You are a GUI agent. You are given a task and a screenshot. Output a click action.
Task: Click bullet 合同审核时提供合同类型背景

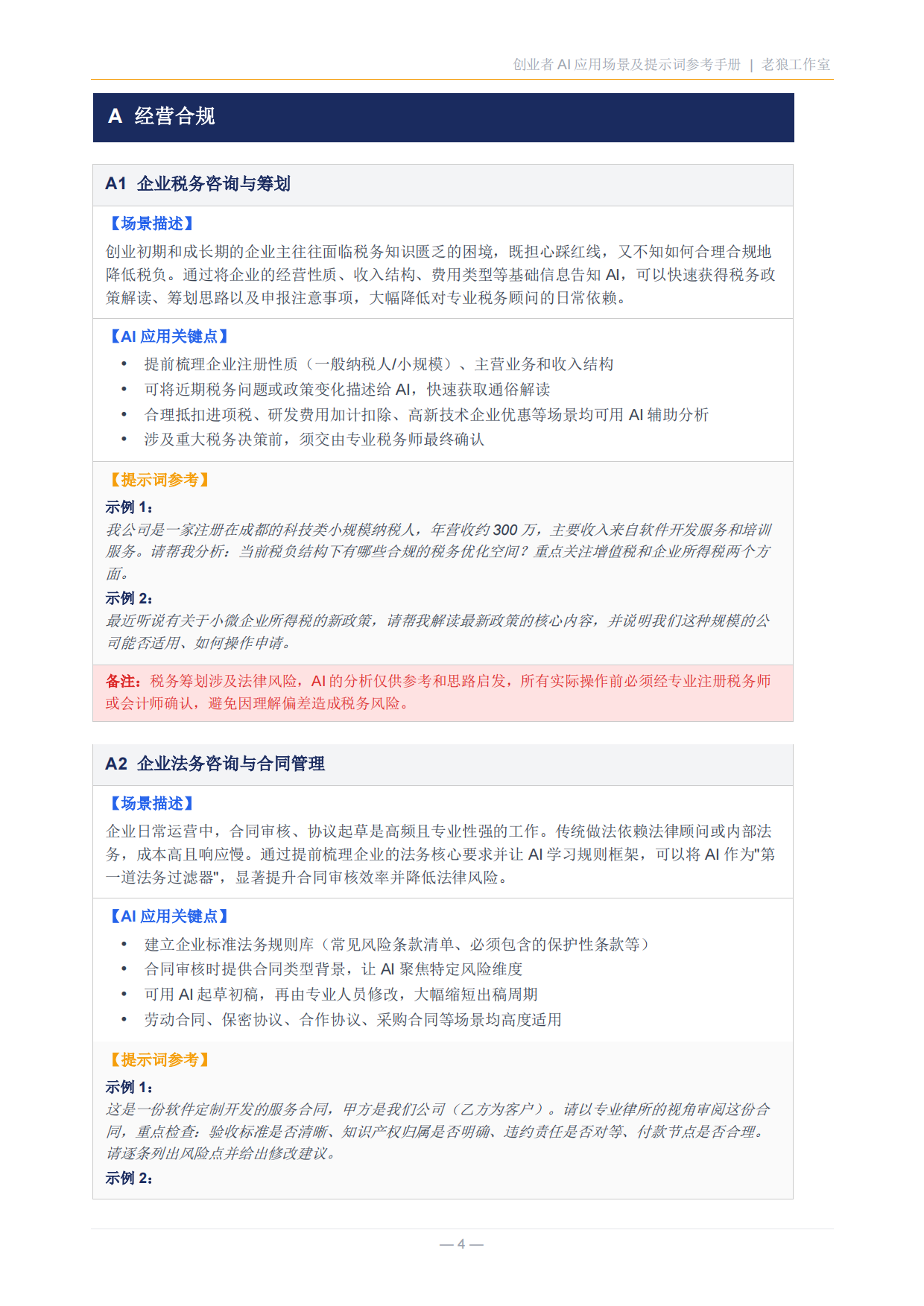click(x=333, y=969)
